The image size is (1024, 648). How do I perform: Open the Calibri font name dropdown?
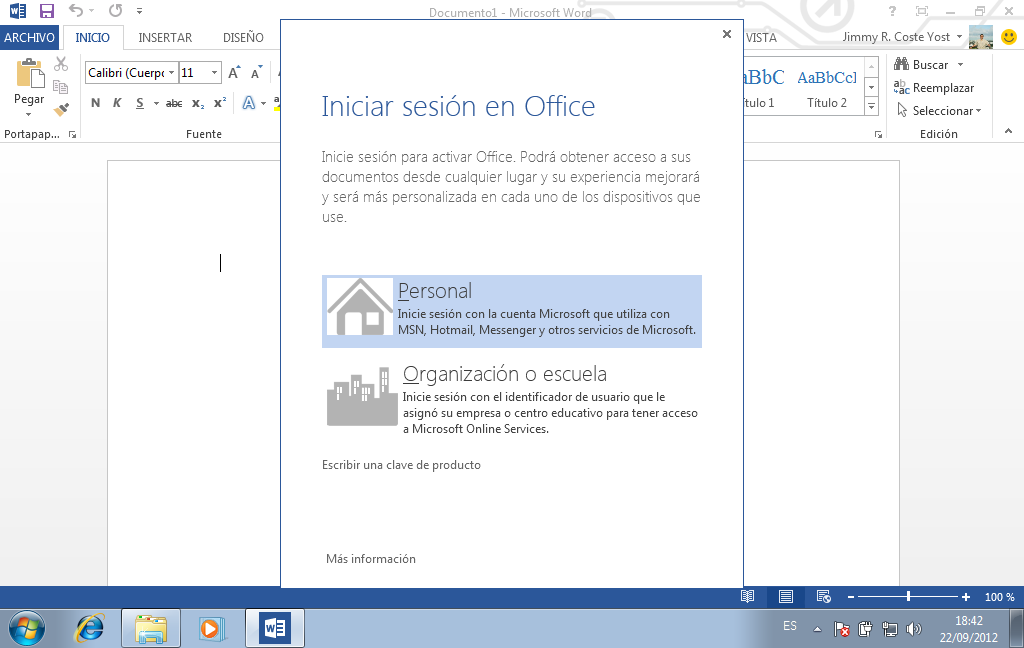(x=171, y=73)
